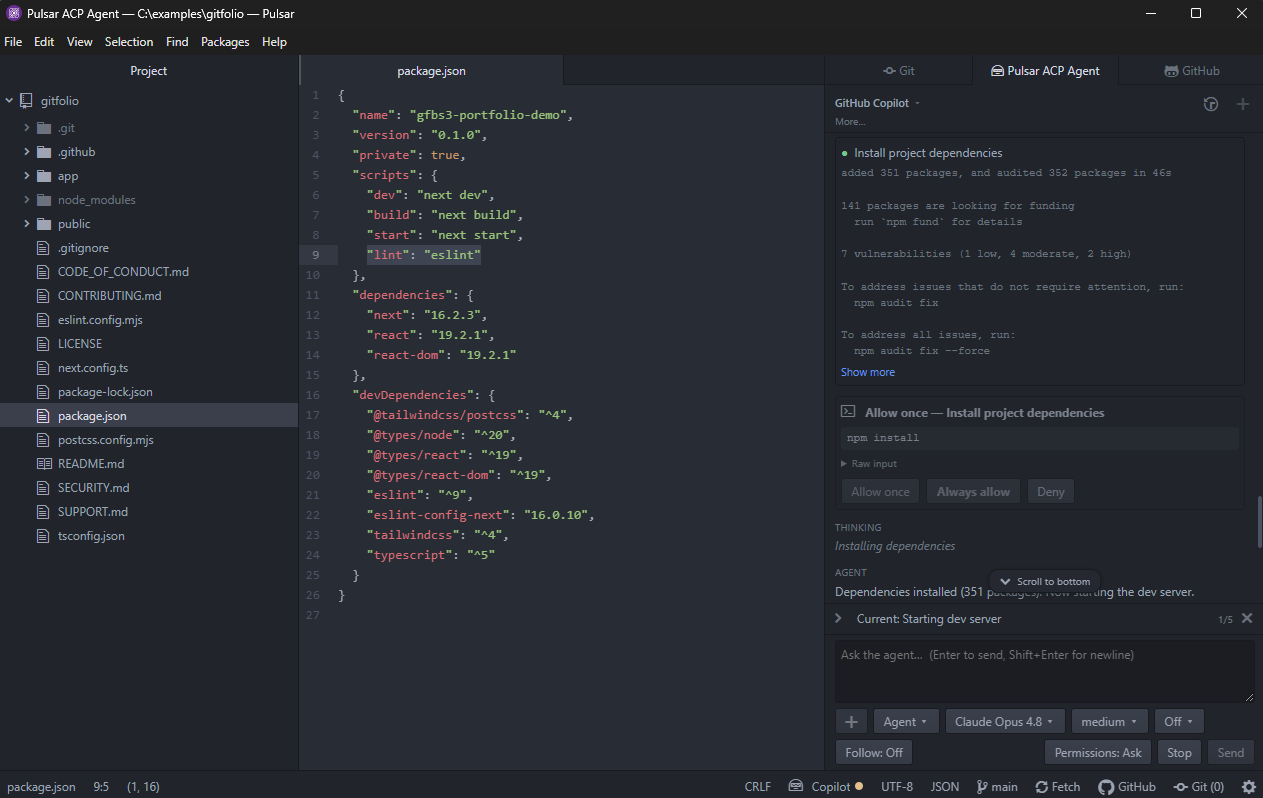Open the Packages menu
1263x798 pixels.
[225, 42]
